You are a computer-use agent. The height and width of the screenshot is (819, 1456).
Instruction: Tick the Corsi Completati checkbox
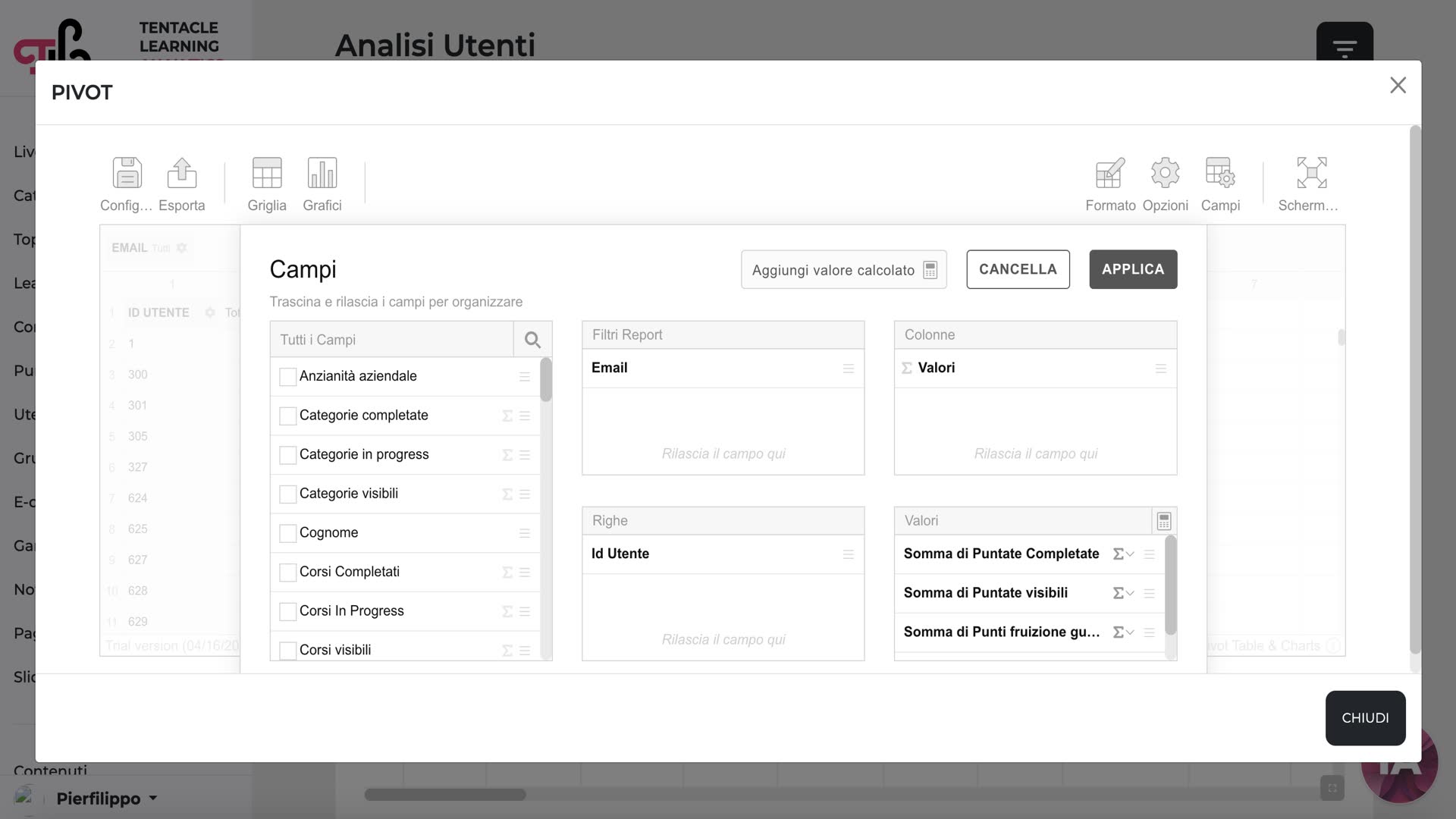click(x=287, y=573)
